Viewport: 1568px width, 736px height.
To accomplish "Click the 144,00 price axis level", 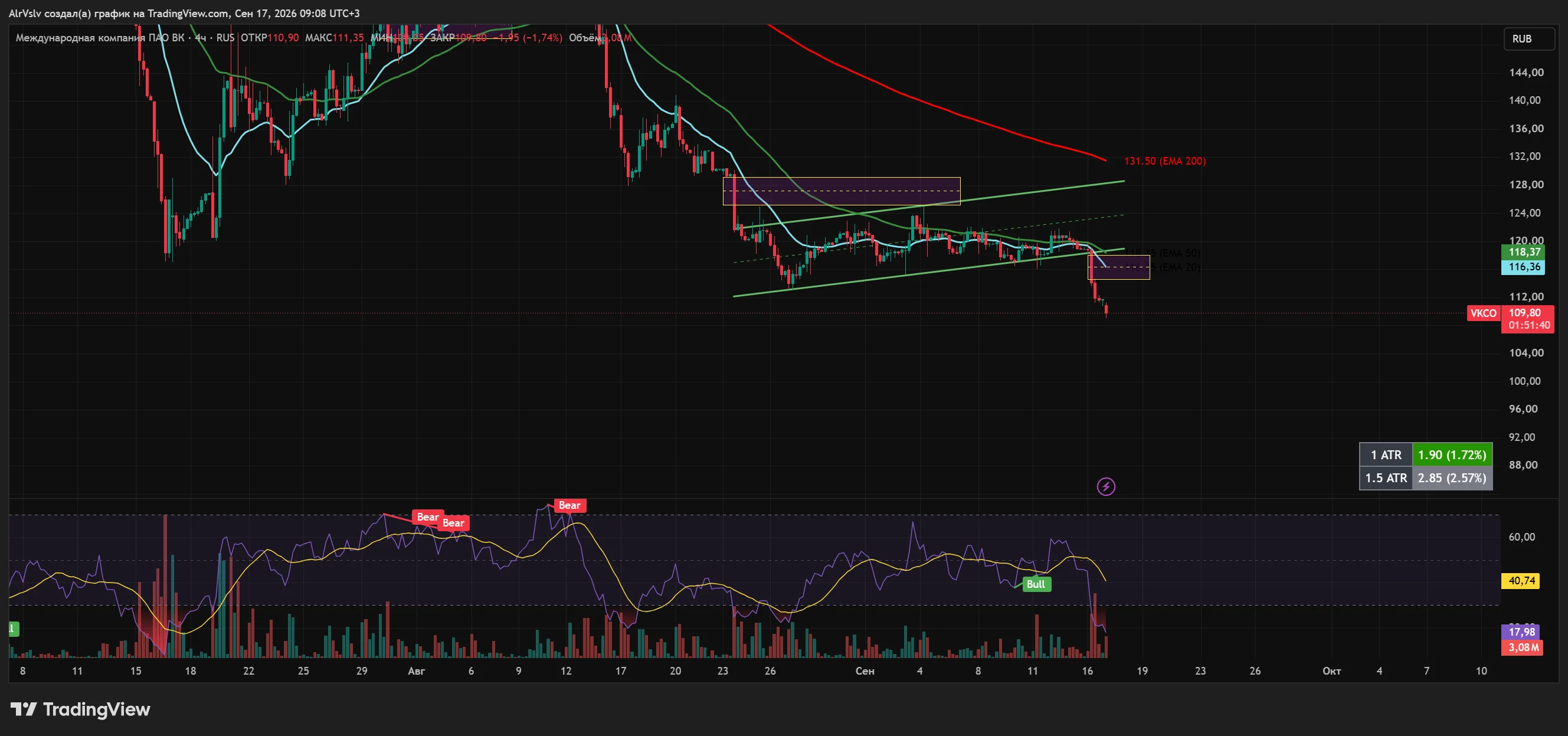I will (1526, 73).
